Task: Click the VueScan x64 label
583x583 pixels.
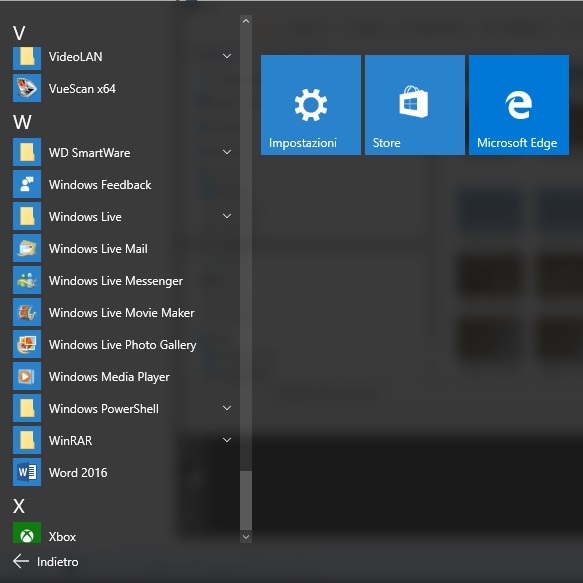Action: (x=82, y=88)
